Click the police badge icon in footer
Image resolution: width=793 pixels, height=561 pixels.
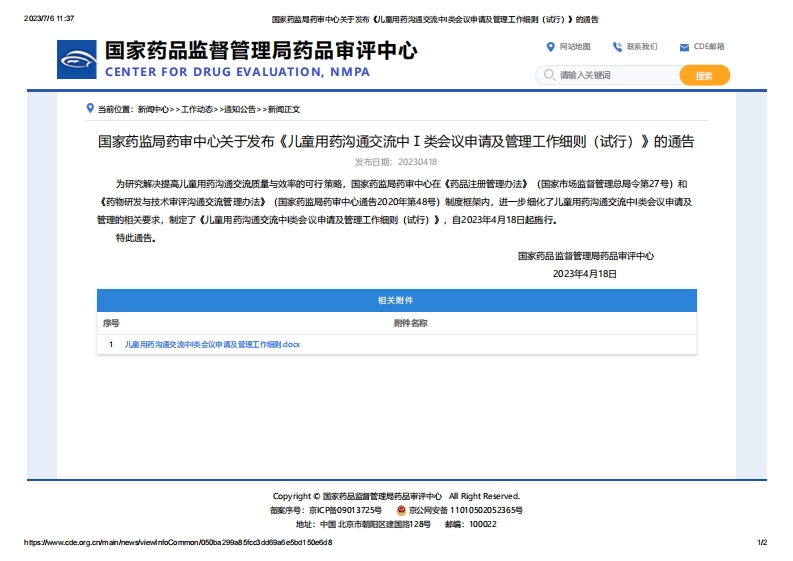pos(401,510)
